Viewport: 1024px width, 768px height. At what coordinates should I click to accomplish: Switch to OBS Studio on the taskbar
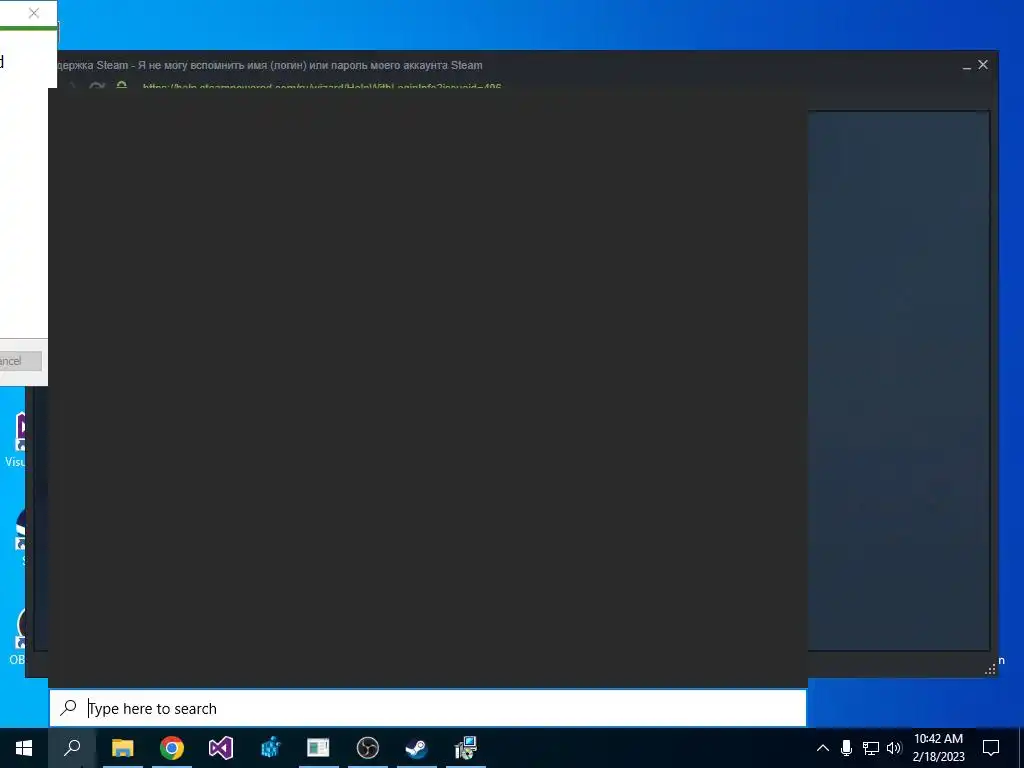pos(368,748)
